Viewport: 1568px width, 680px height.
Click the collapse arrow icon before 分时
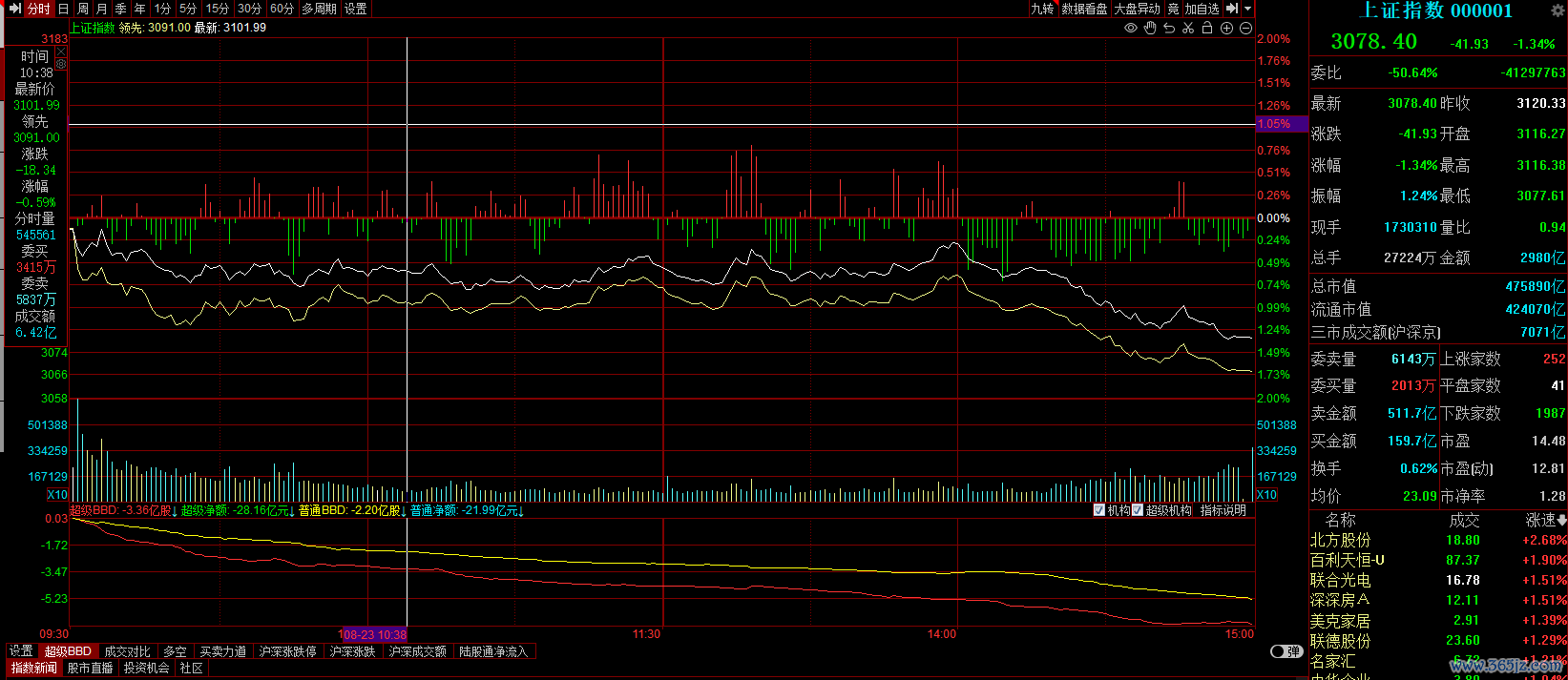tap(14, 9)
